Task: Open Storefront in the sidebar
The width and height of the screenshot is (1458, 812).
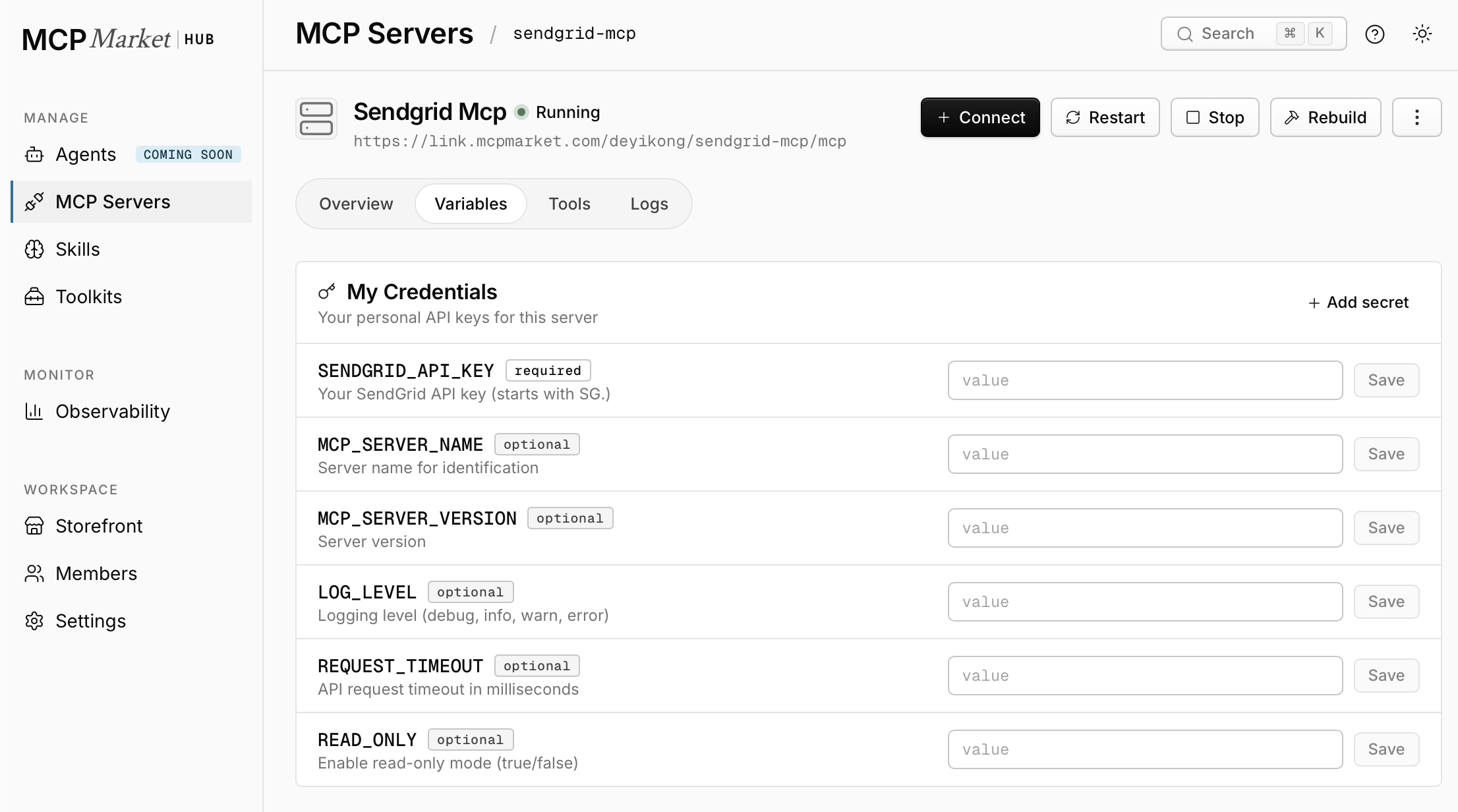Action: tap(132, 526)
